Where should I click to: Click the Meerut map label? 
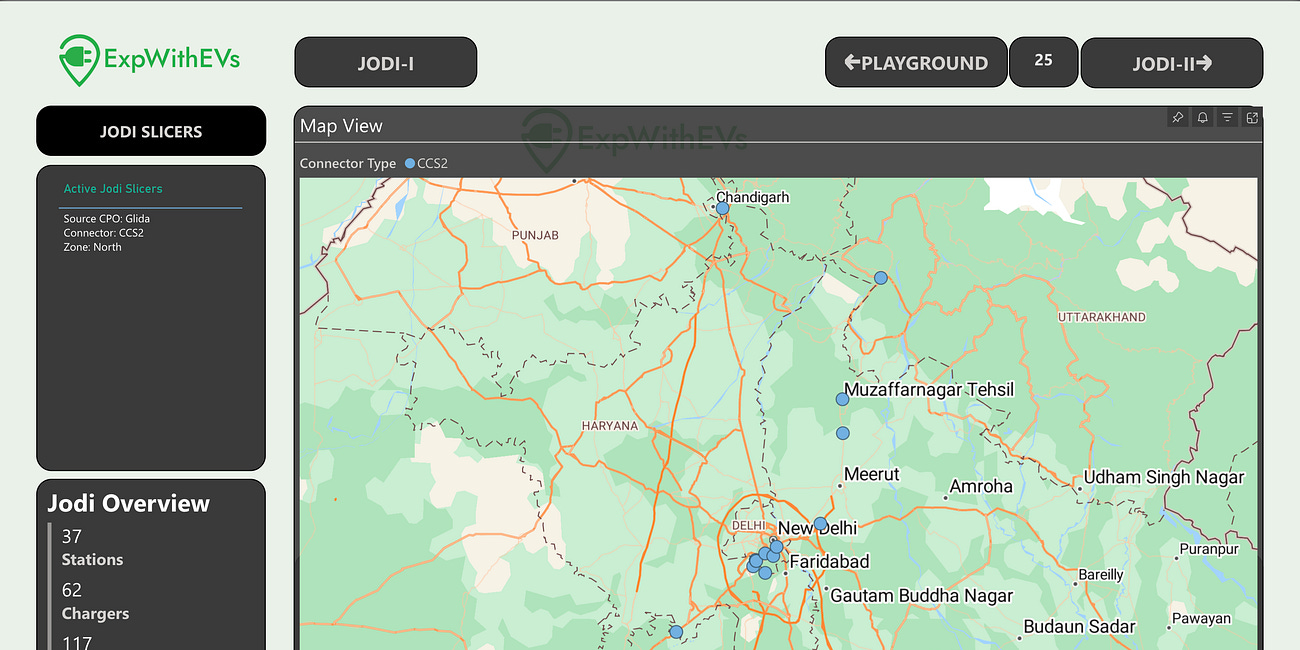click(x=872, y=474)
